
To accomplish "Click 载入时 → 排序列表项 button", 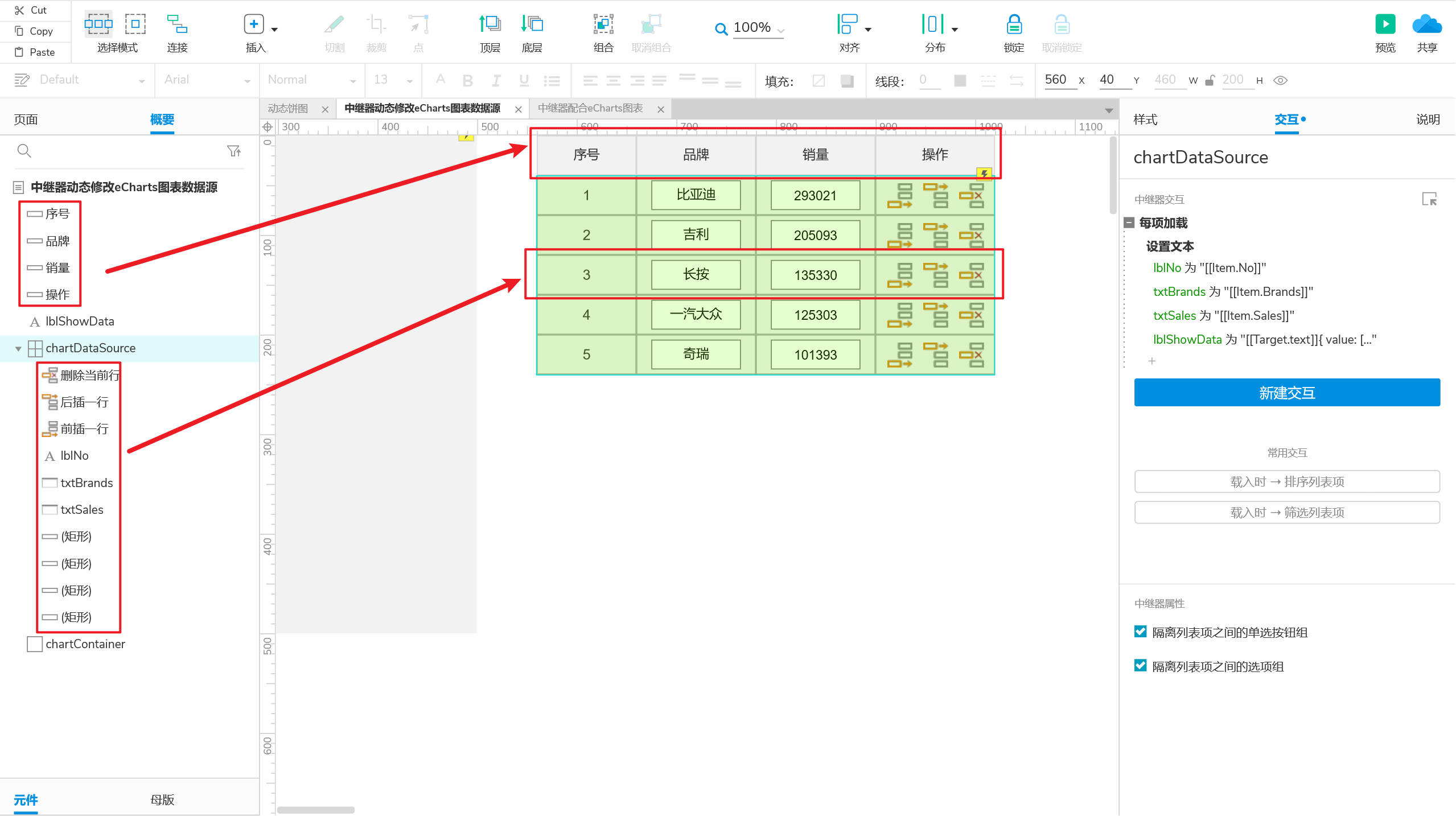I will click(x=1286, y=481).
